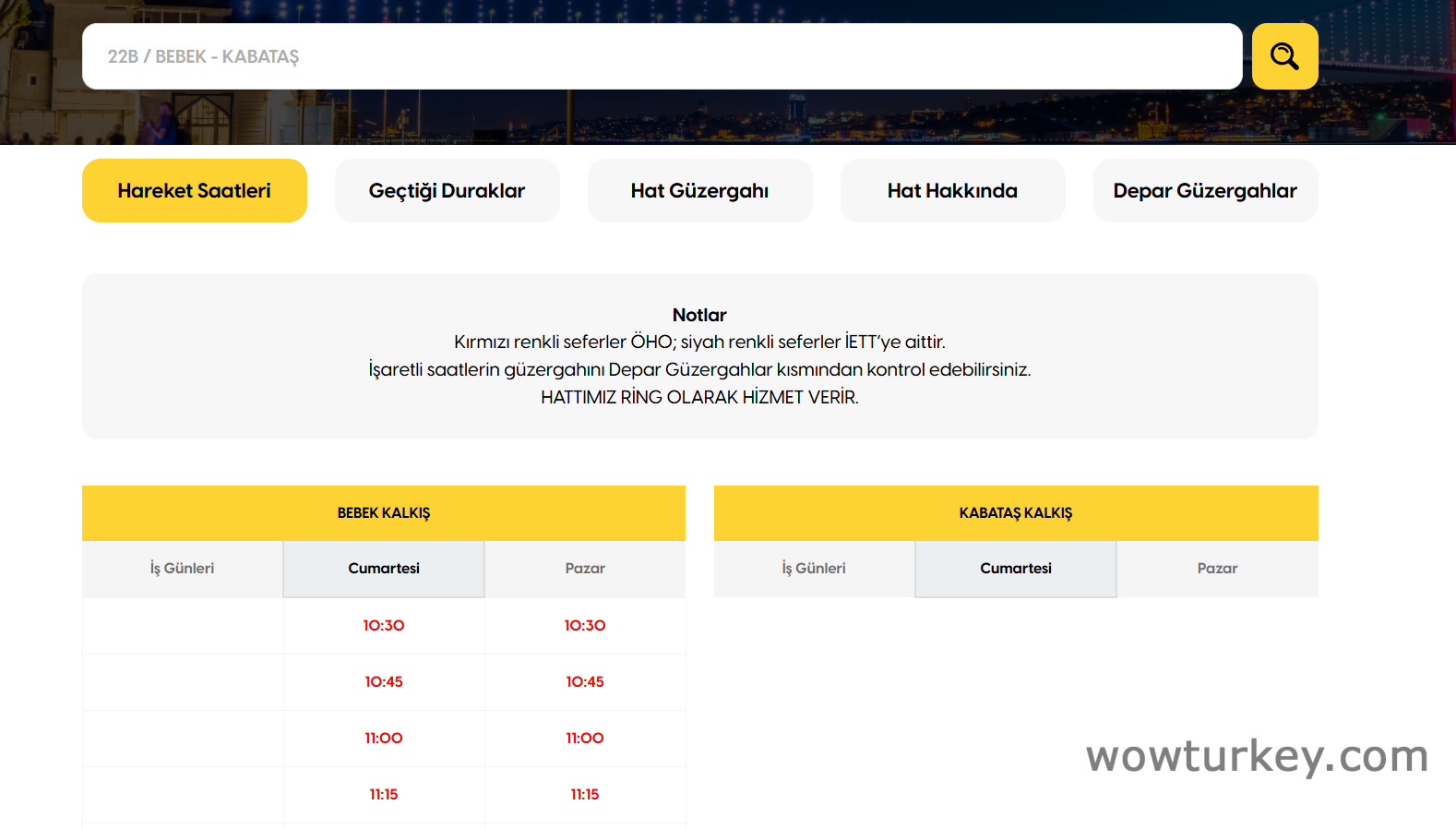Open the Hareket Saatleri tab
Screen dimensions: 1456x829
[194, 191]
